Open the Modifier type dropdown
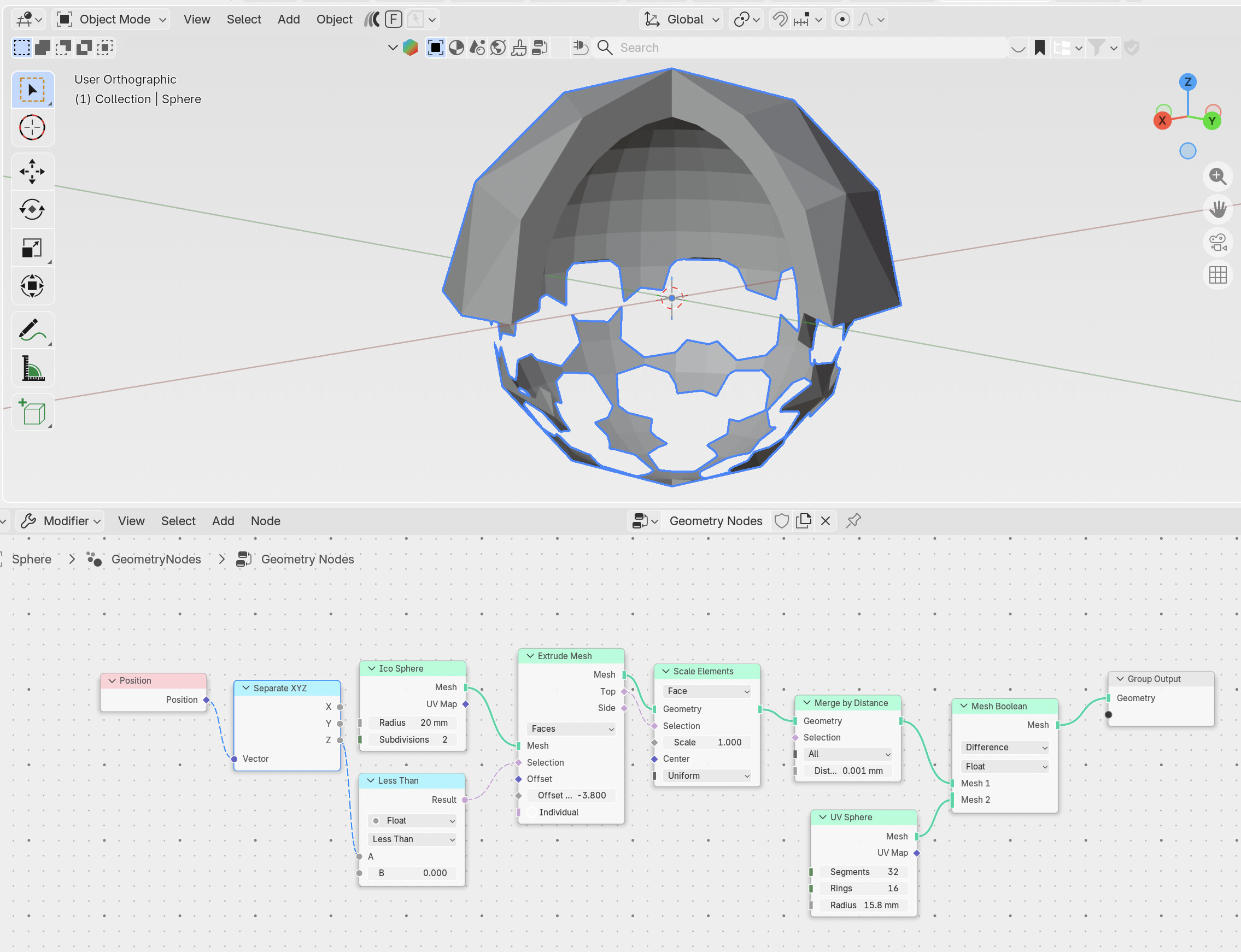 pos(60,521)
